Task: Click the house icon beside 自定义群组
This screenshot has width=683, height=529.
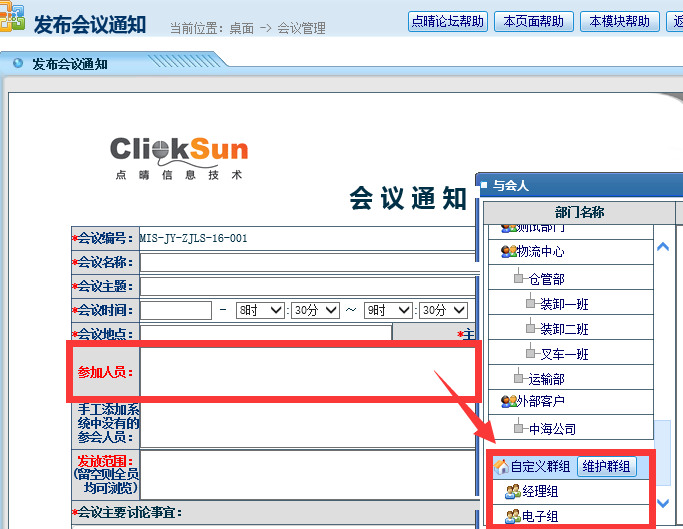Action: tap(501, 467)
